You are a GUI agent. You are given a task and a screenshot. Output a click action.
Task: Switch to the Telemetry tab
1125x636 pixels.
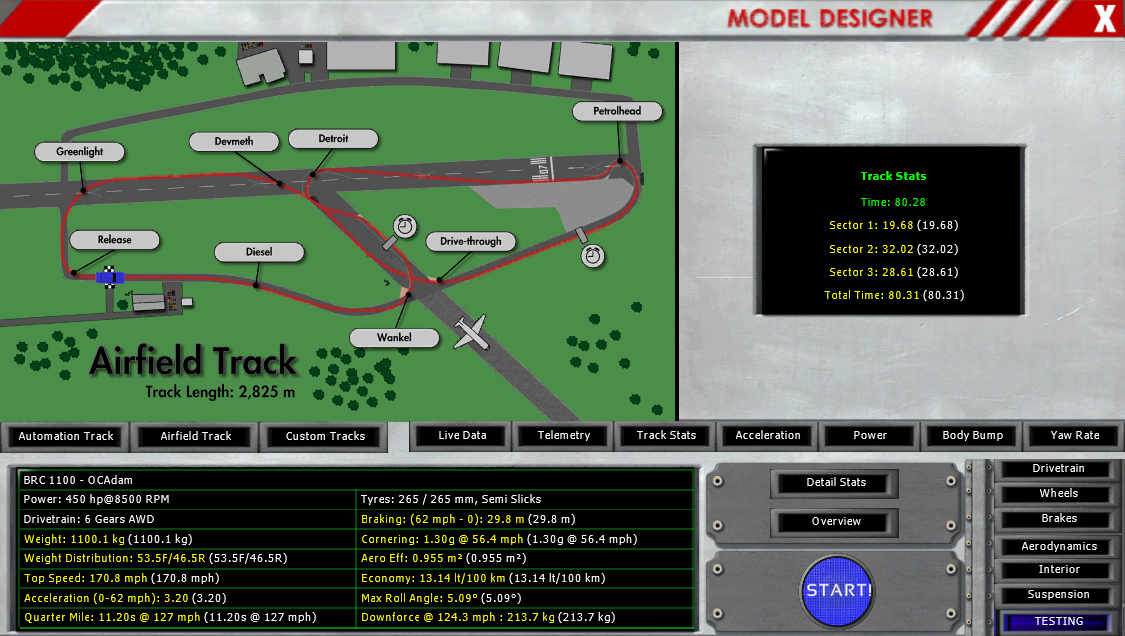pos(564,435)
